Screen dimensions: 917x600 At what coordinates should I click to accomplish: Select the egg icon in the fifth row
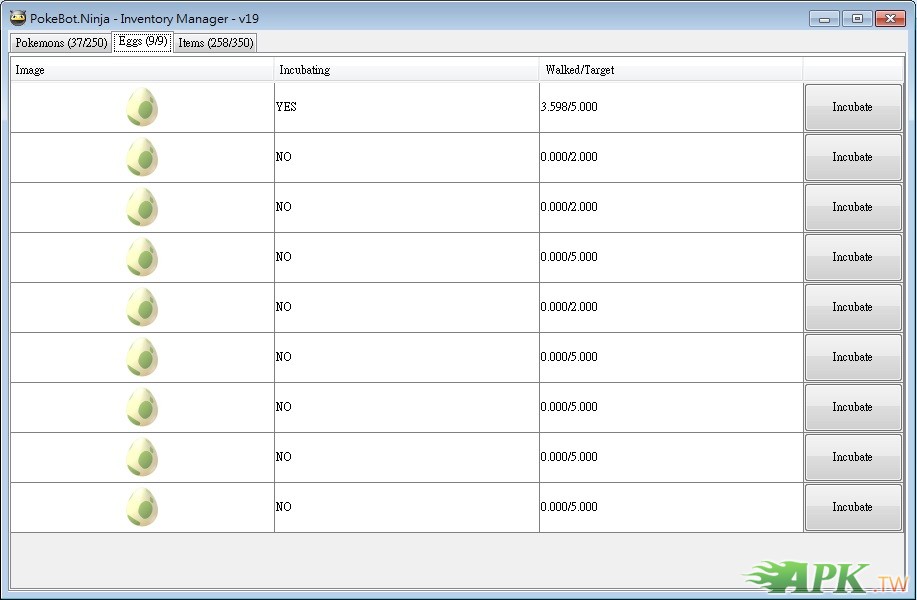[142, 307]
